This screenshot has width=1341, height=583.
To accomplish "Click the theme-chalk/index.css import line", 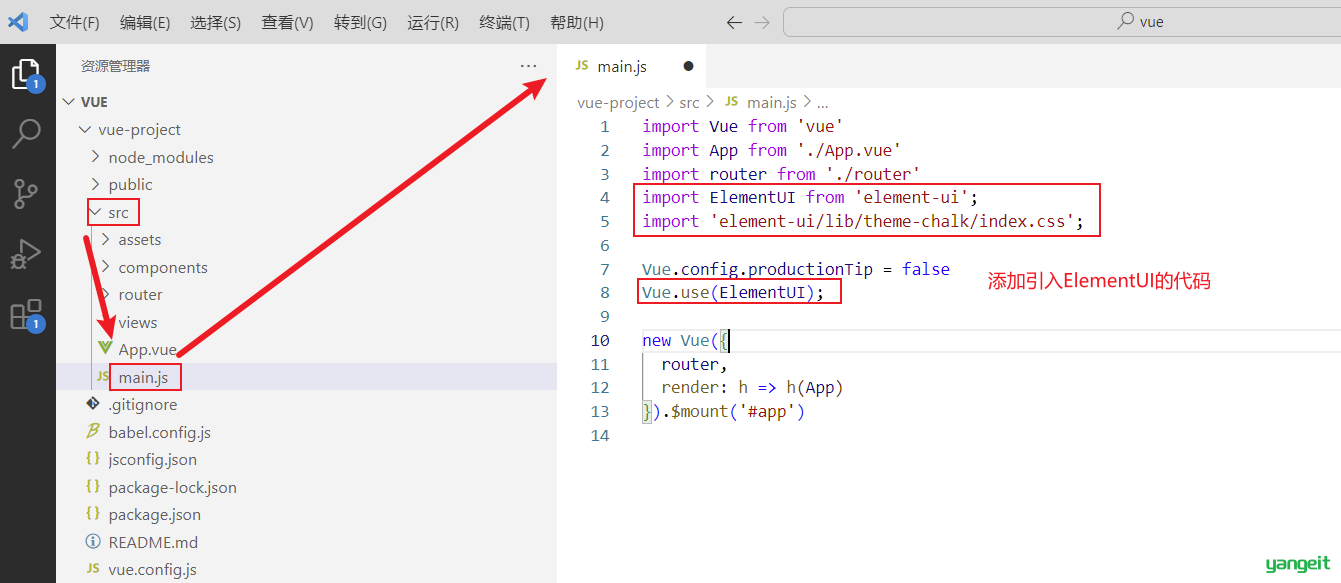I will [x=863, y=221].
